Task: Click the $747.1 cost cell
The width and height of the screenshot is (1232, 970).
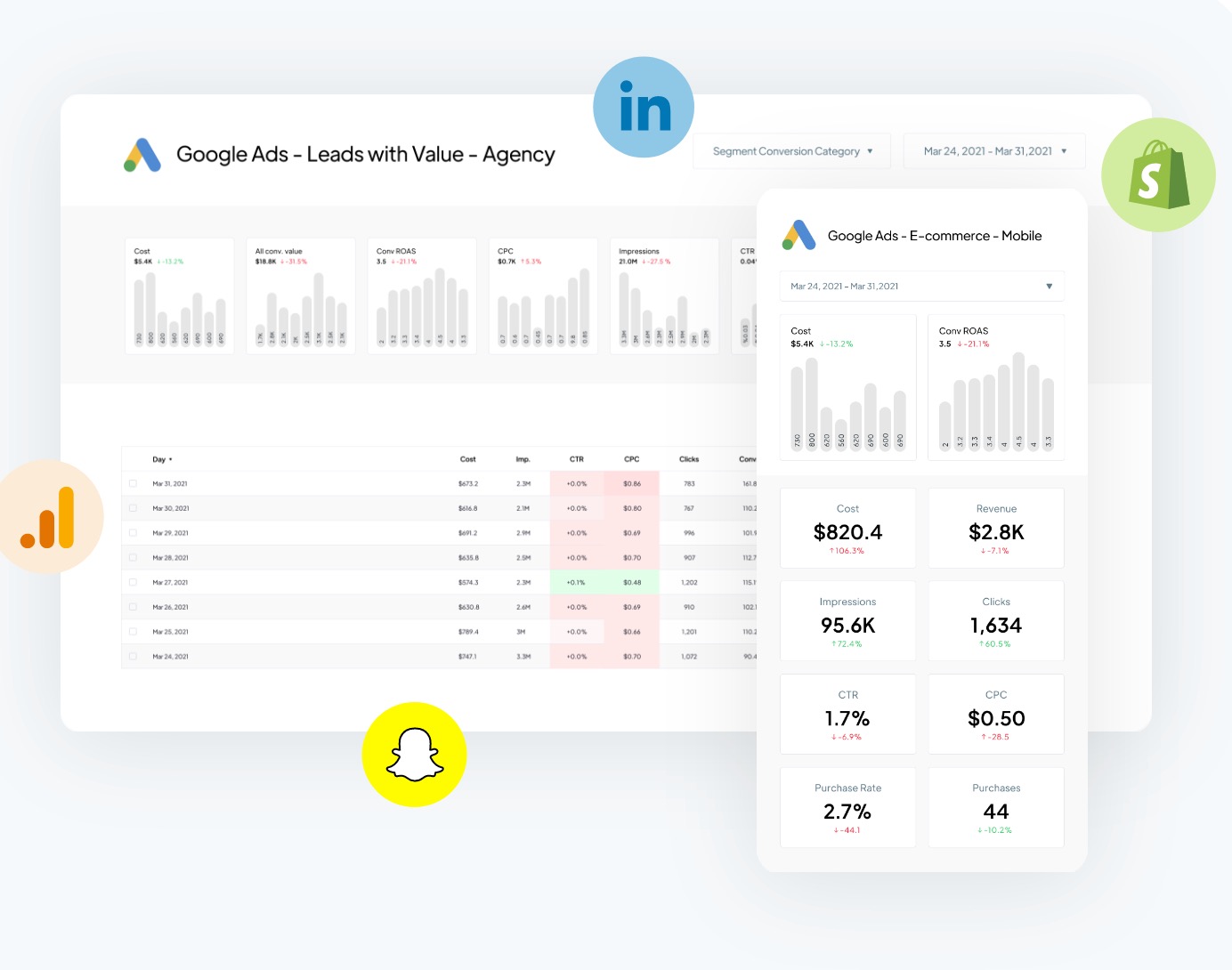Action: pyautogui.click(x=468, y=657)
